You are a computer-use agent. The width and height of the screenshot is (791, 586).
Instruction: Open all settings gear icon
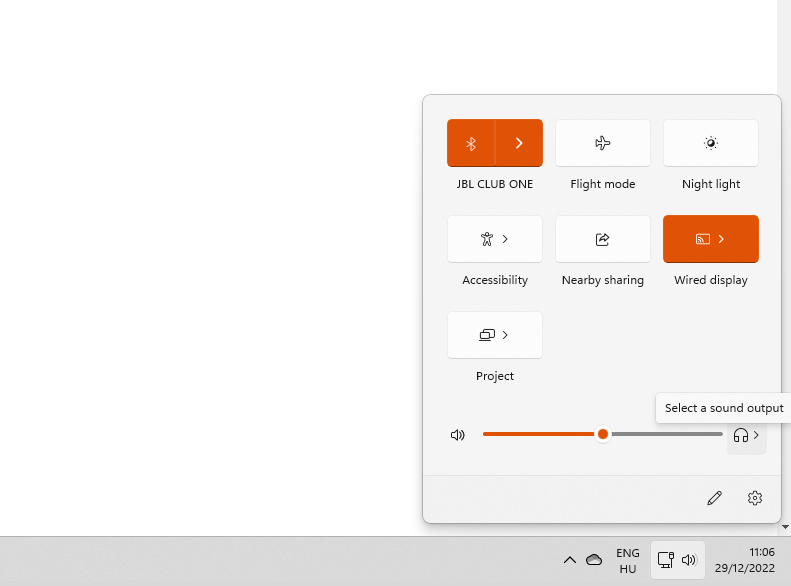tap(755, 498)
